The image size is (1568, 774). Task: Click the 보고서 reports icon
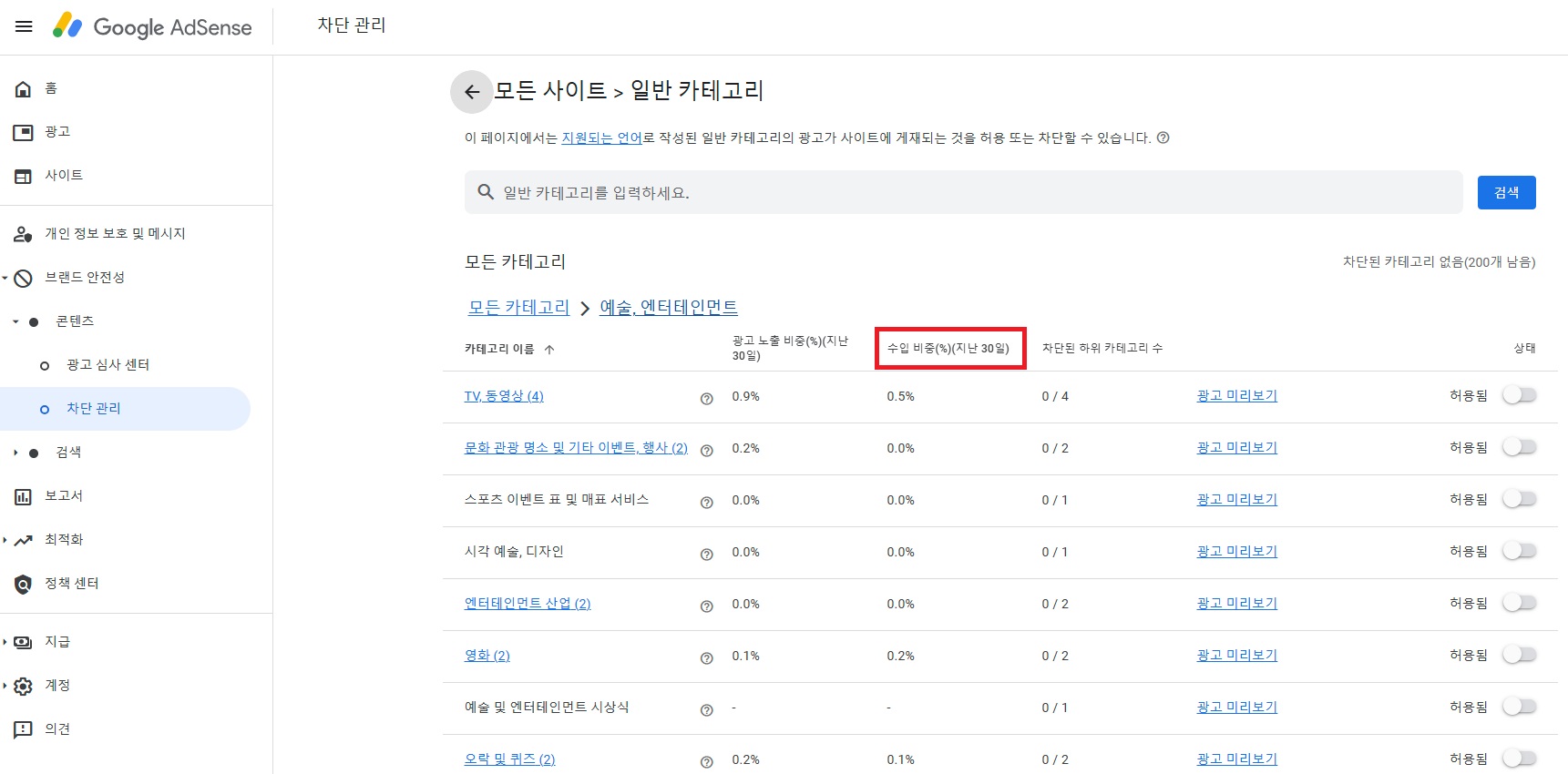(23, 496)
